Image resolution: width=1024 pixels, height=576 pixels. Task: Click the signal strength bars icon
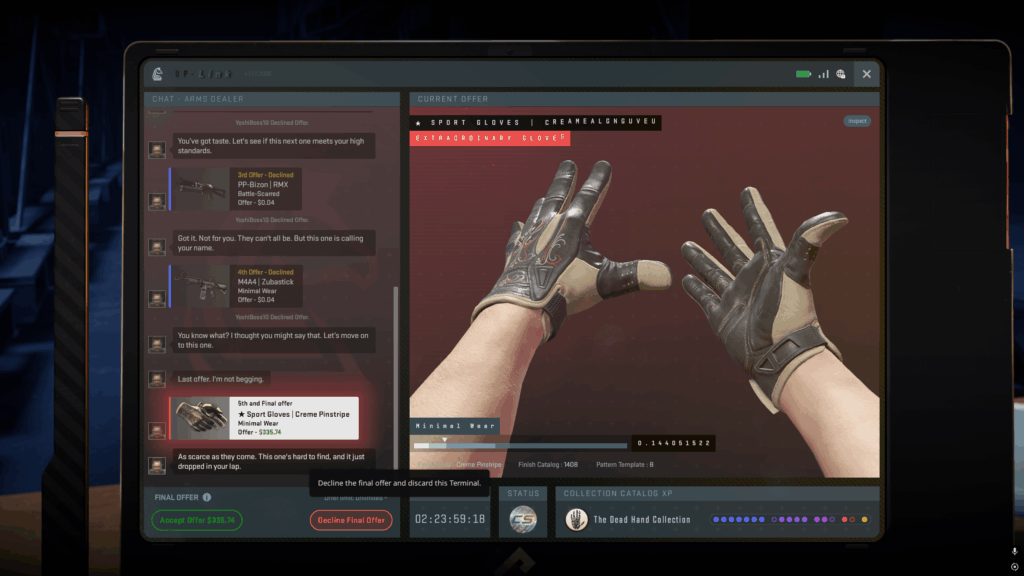coord(823,72)
